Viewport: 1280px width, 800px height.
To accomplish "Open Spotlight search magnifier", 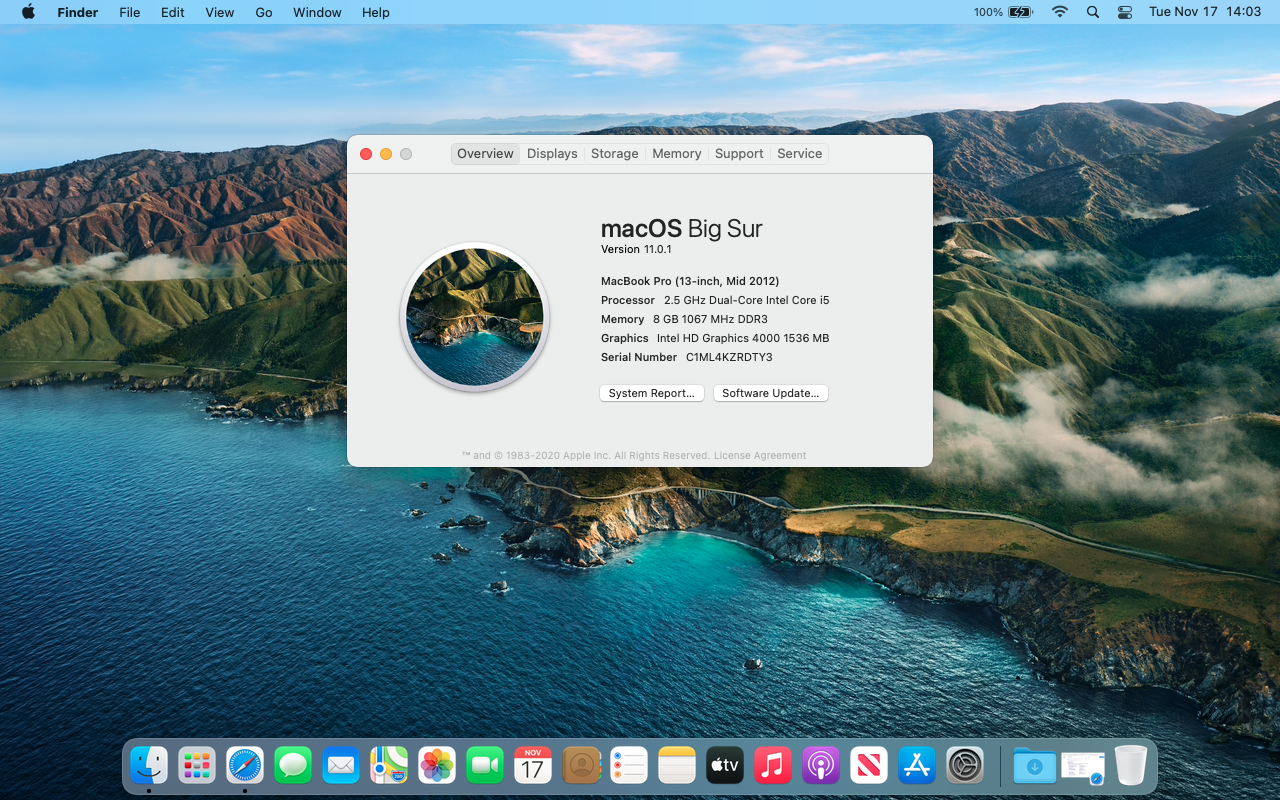I will point(1092,12).
